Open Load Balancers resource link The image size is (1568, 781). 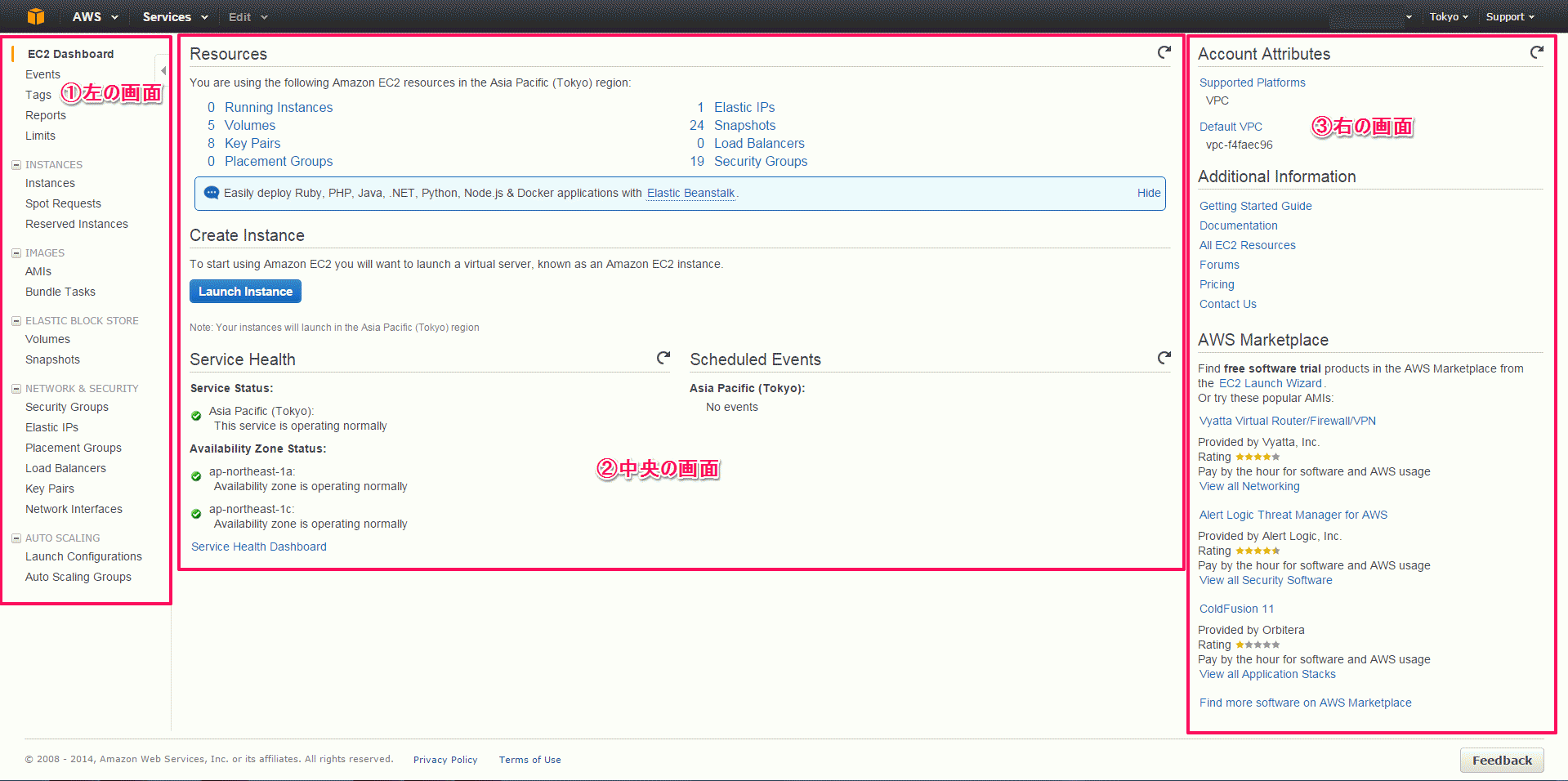pyautogui.click(x=759, y=143)
